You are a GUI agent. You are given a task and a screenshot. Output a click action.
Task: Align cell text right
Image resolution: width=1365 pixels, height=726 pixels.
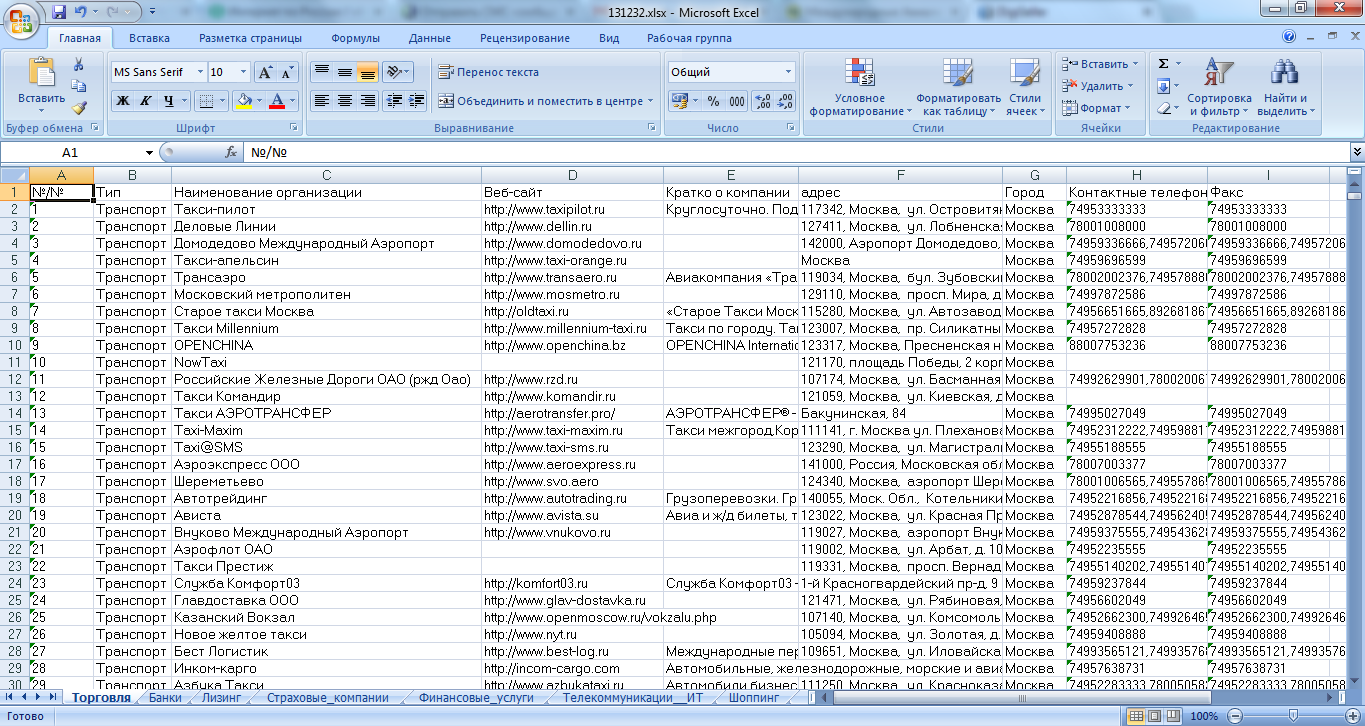point(368,101)
